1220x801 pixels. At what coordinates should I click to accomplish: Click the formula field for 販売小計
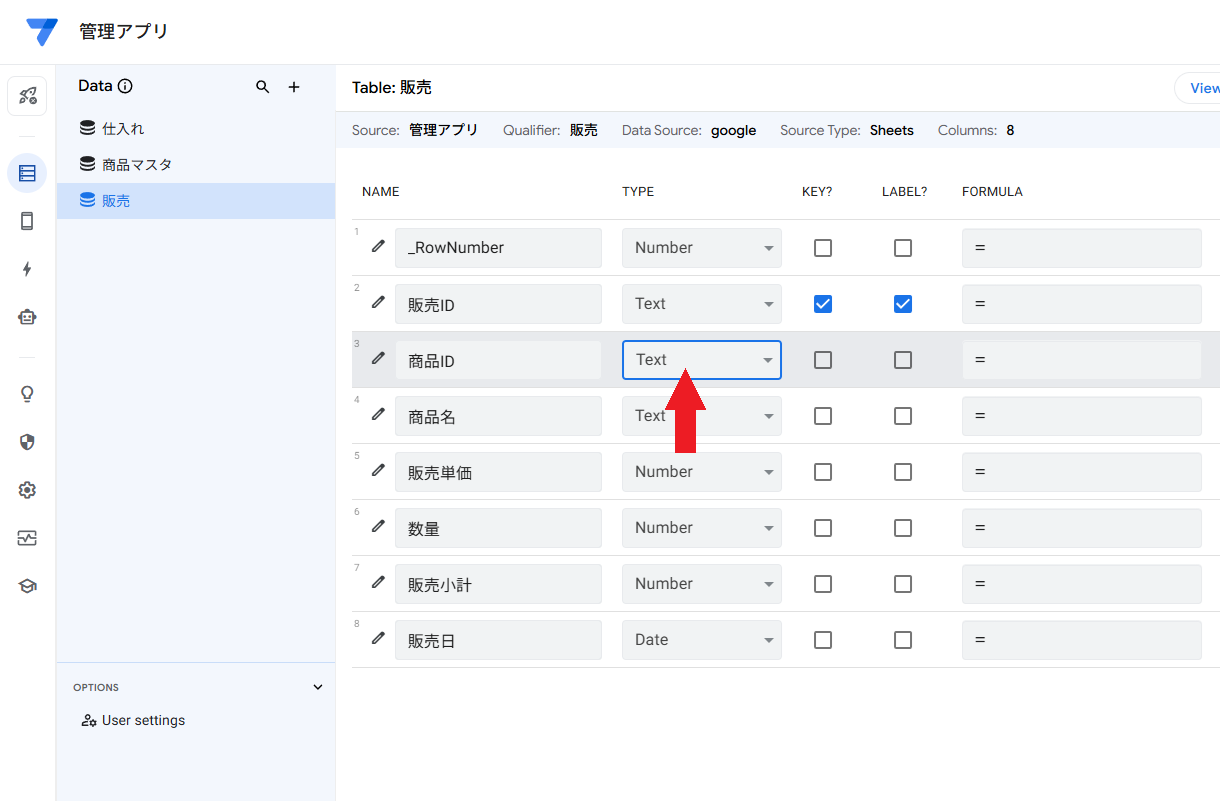1081,584
